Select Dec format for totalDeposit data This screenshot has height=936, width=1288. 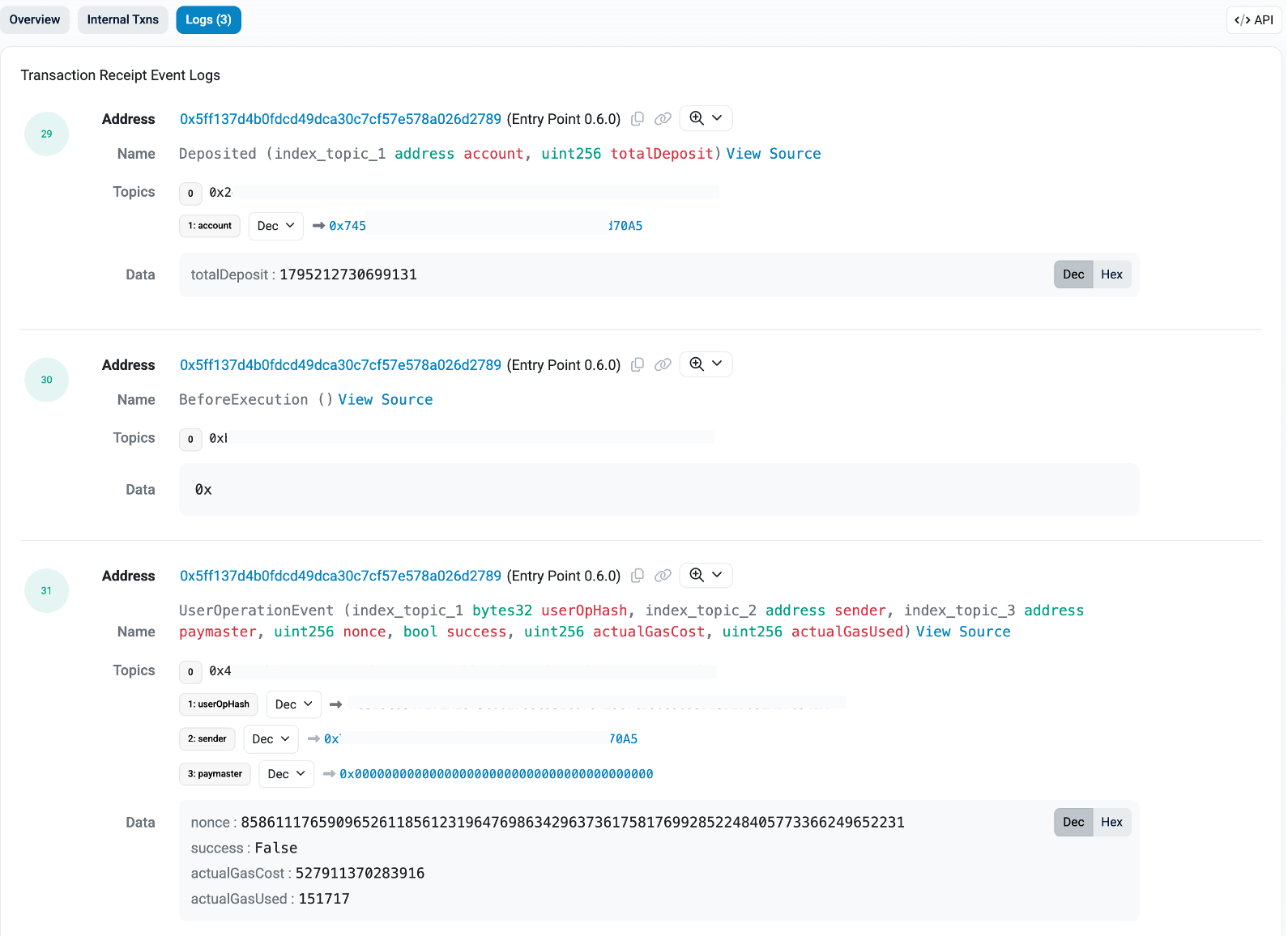1073,274
